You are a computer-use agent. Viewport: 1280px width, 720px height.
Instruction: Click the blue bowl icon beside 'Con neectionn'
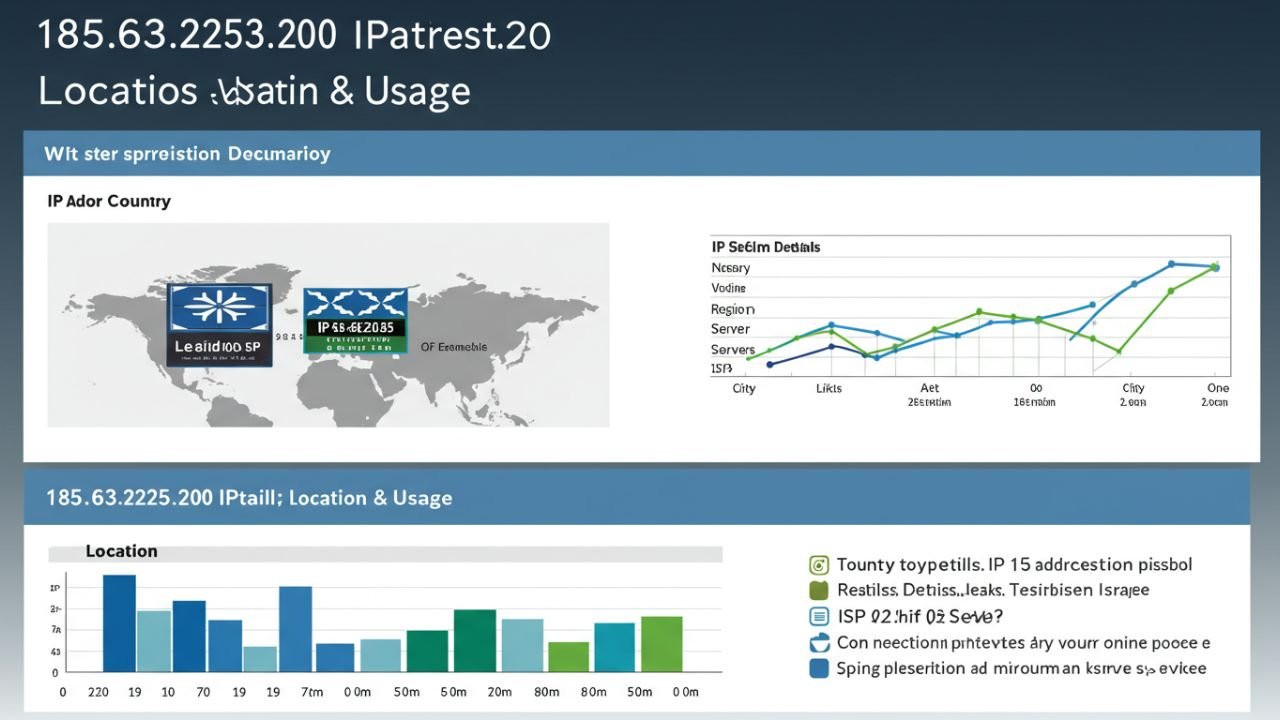tap(819, 643)
